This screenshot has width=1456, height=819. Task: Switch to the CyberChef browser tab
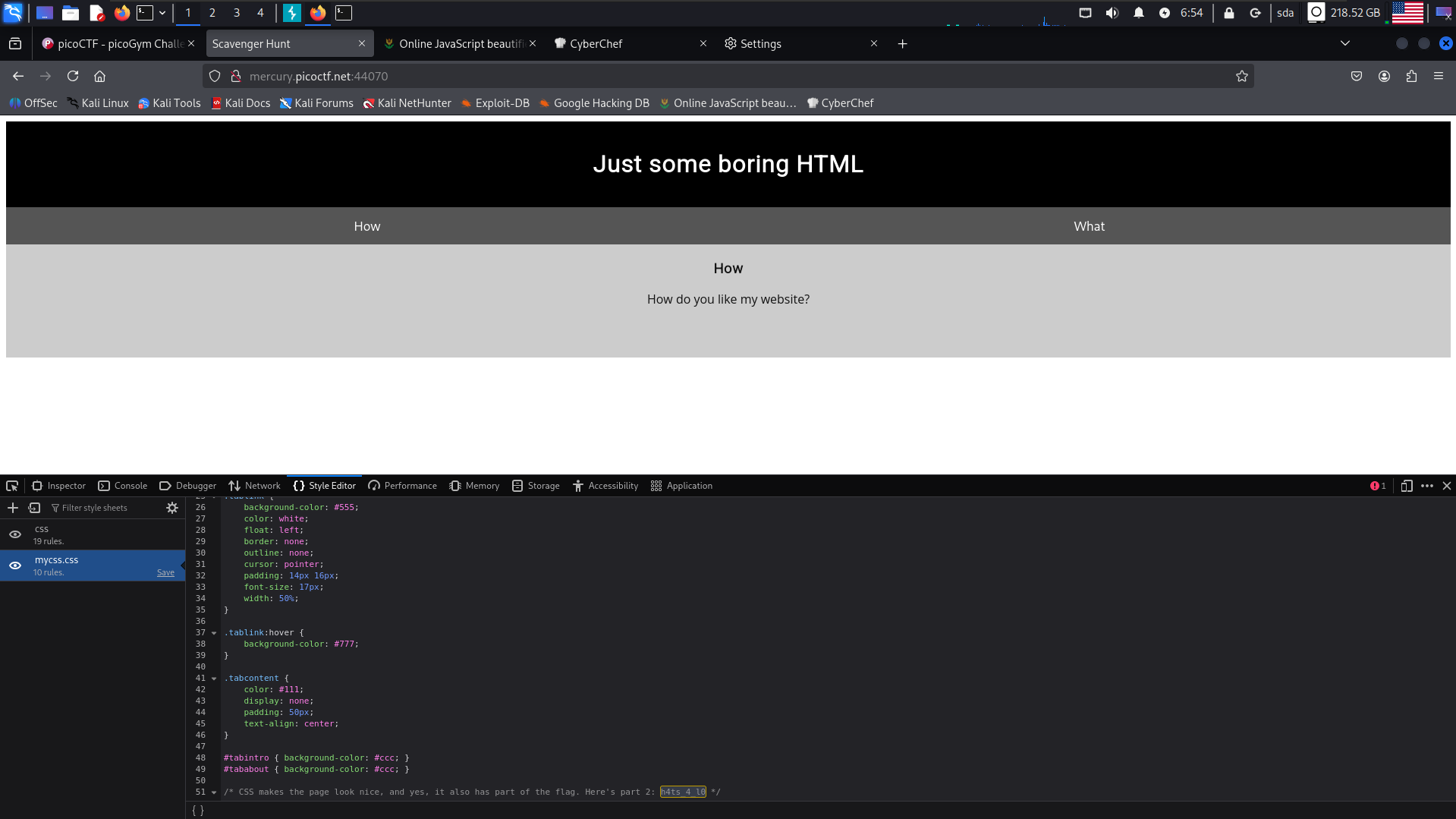point(596,44)
